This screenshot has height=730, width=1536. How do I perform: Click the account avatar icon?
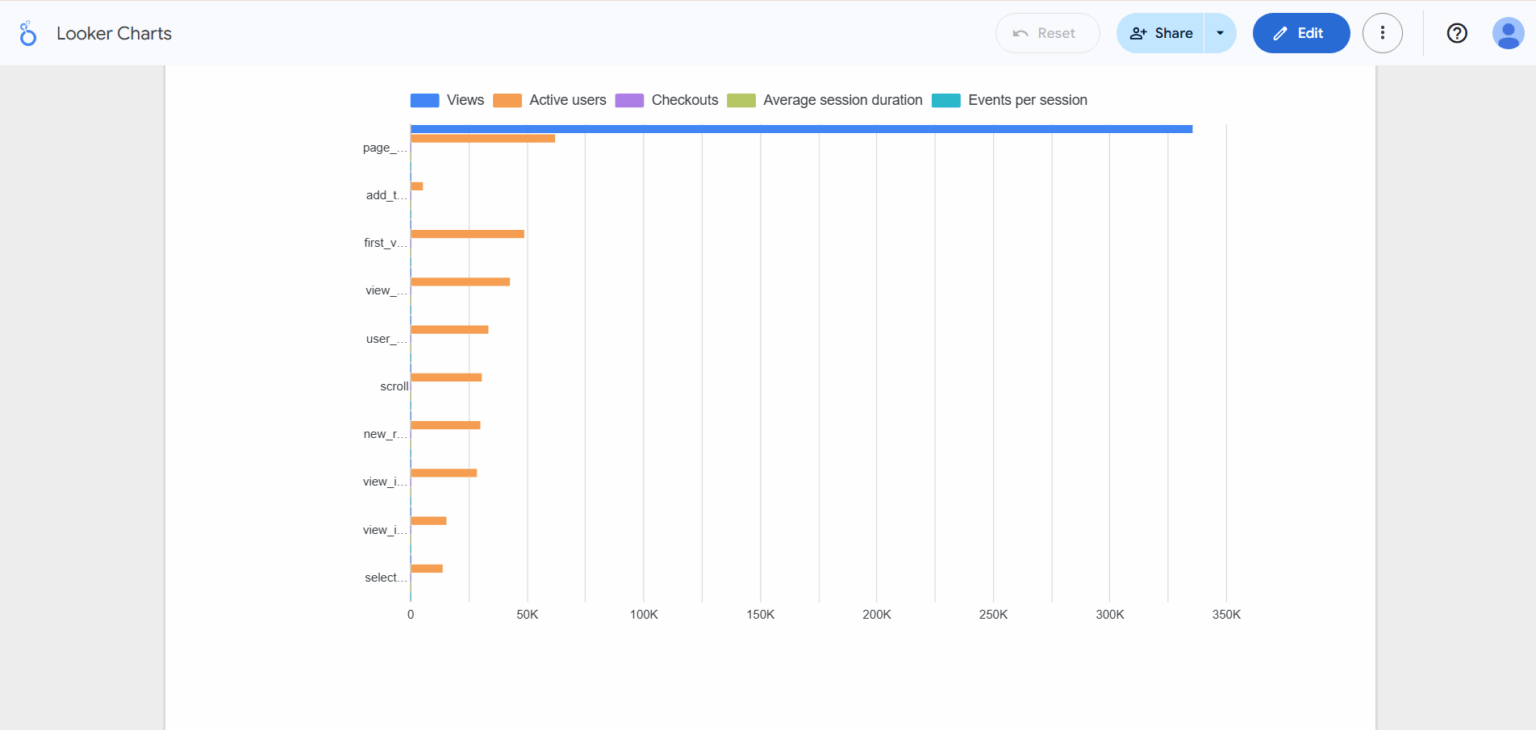click(1507, 32)
